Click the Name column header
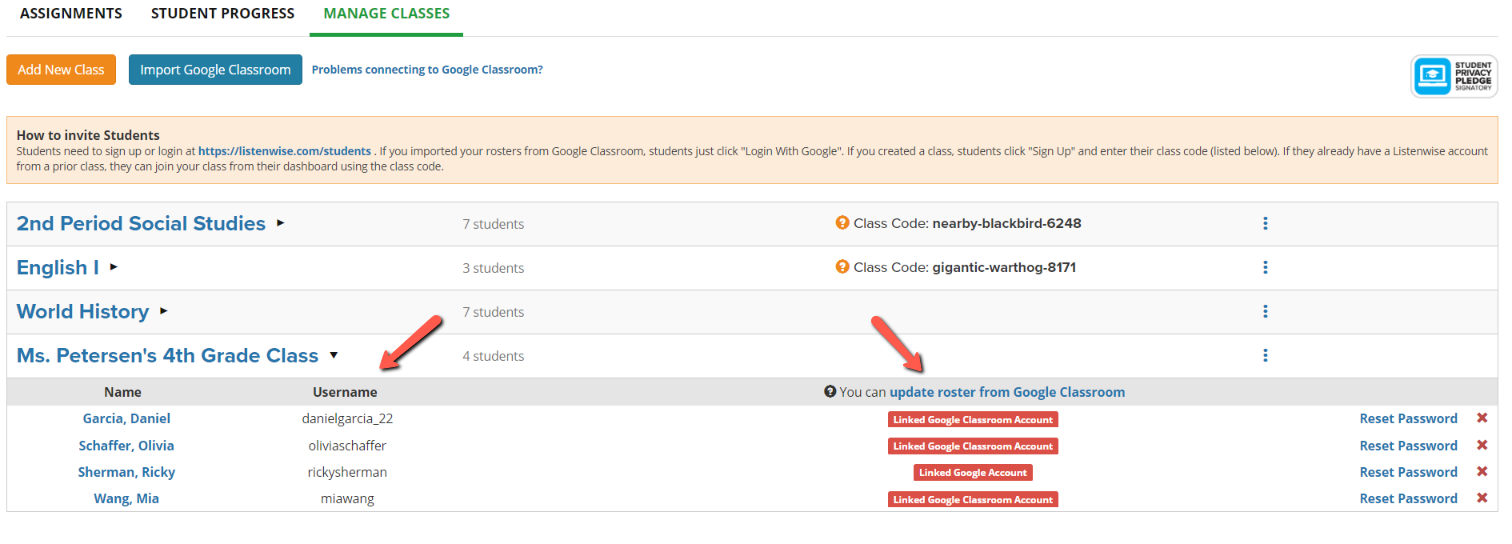1512x544 pixels. [123, 392]
